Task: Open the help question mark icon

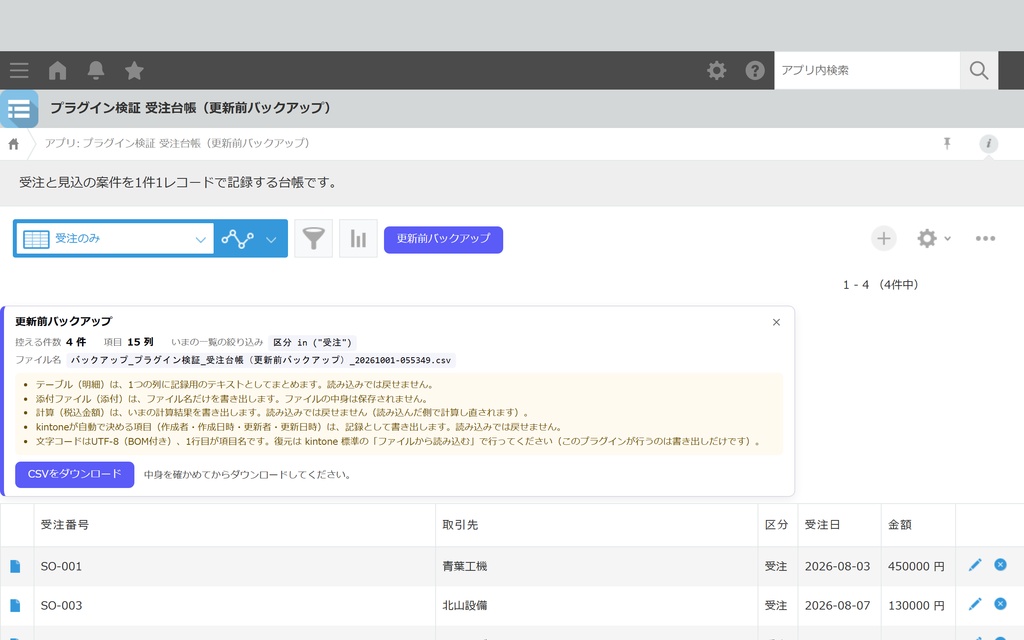Action: 755,71
